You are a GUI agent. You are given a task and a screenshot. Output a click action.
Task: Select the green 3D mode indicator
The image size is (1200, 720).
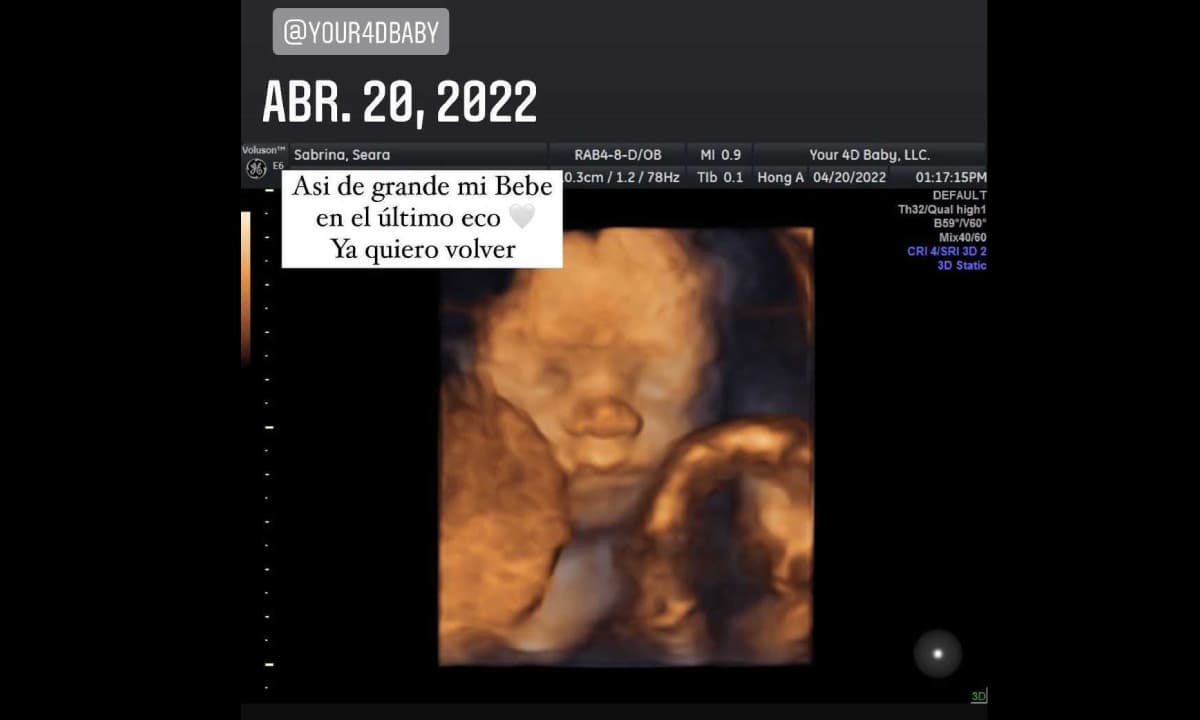point(978,696)
